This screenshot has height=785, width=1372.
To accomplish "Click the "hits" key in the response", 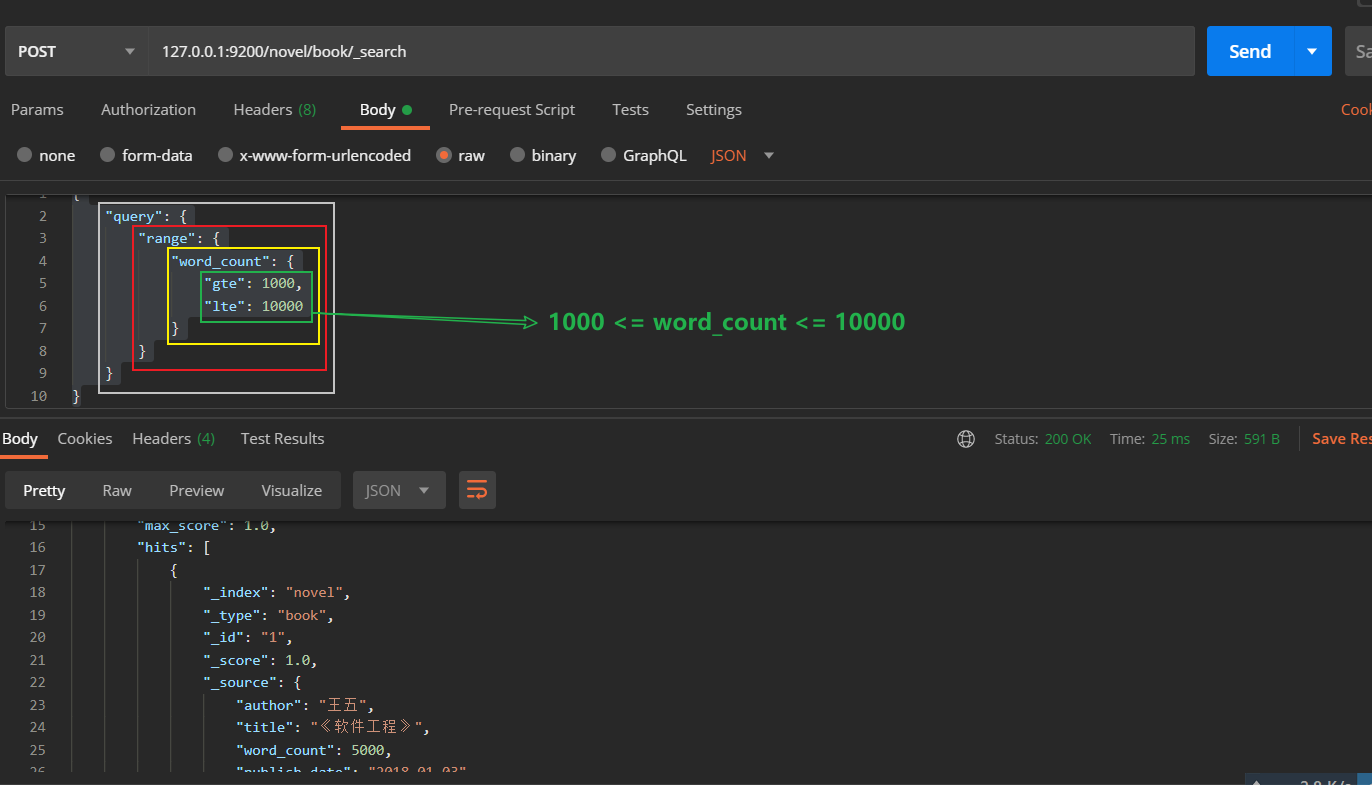I will 163,547.
